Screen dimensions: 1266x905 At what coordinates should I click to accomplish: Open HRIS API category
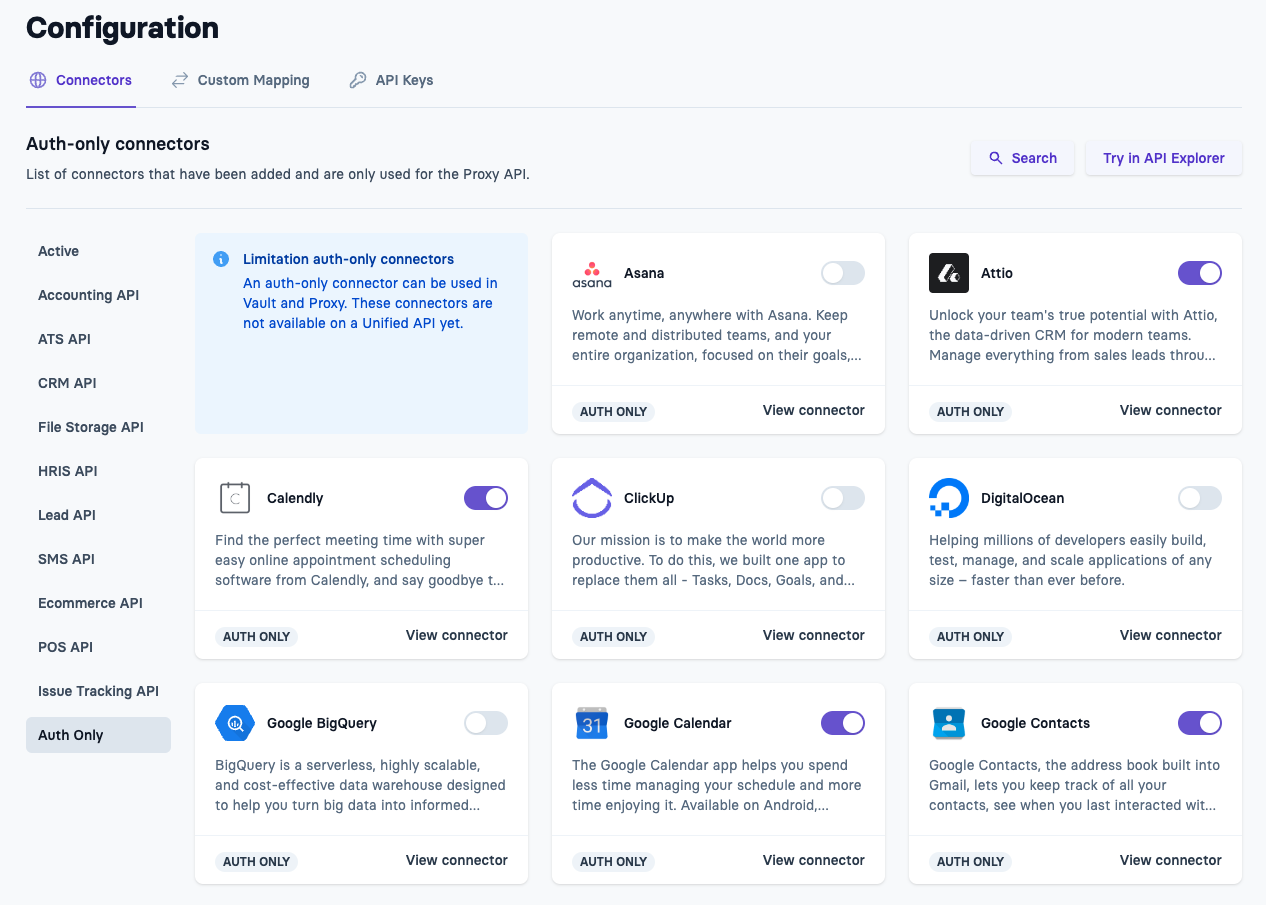(98, 471)
